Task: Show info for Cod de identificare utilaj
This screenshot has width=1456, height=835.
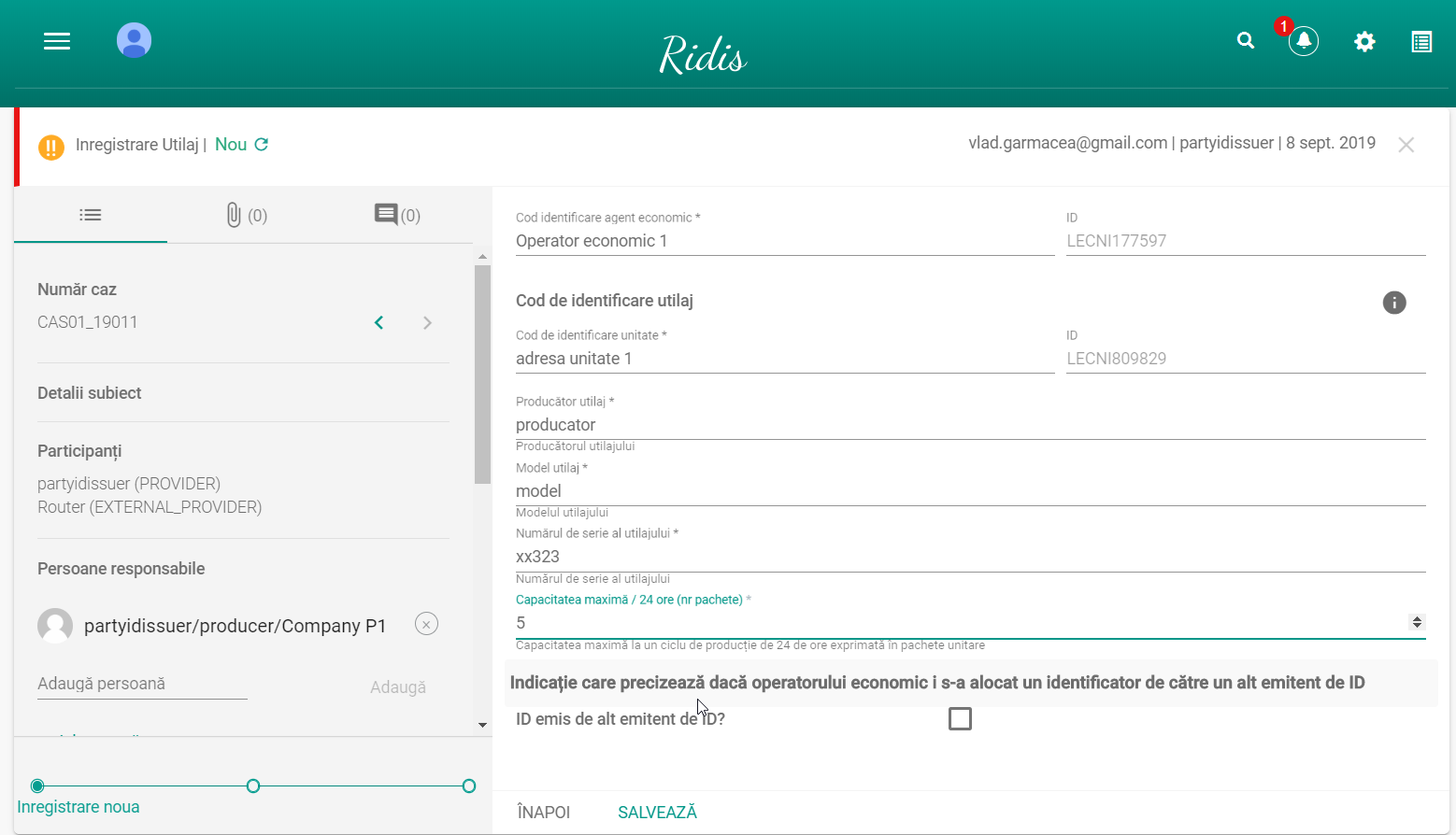Action: [1394, 303]
